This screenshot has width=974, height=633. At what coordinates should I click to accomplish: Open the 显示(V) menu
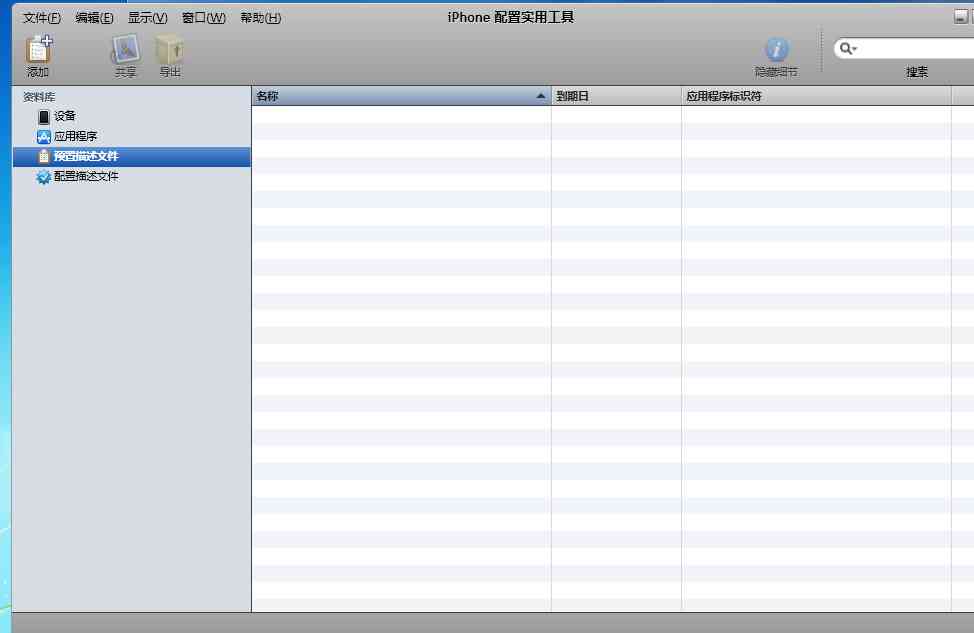click(148, 18)
